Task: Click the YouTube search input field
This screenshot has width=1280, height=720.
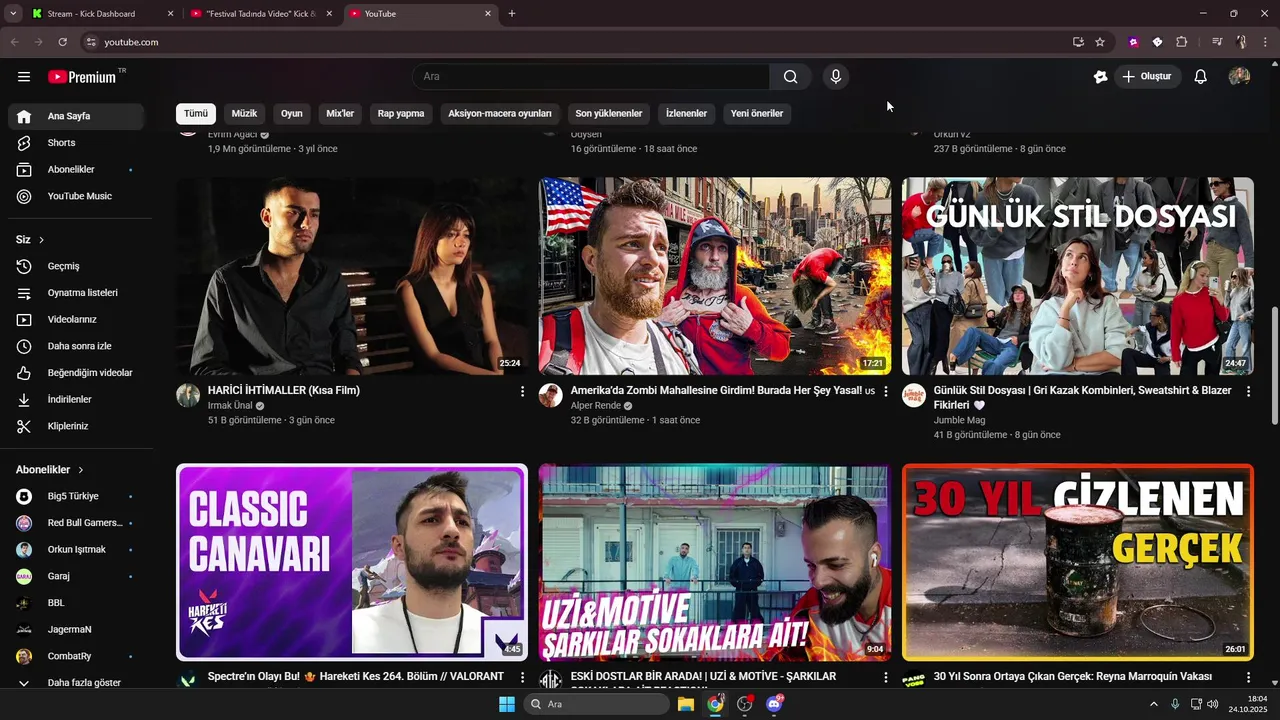Action: pos(591,77)
